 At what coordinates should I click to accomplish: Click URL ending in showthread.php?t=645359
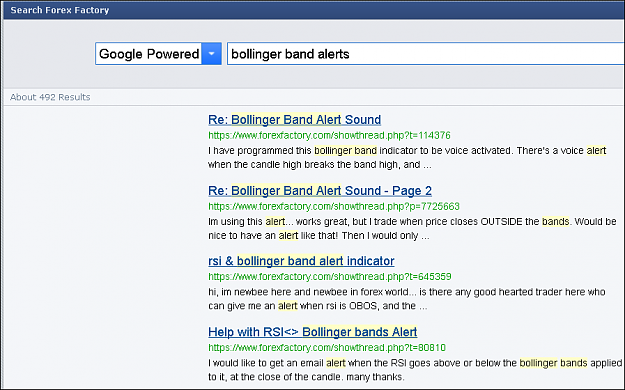click(330, 277)
